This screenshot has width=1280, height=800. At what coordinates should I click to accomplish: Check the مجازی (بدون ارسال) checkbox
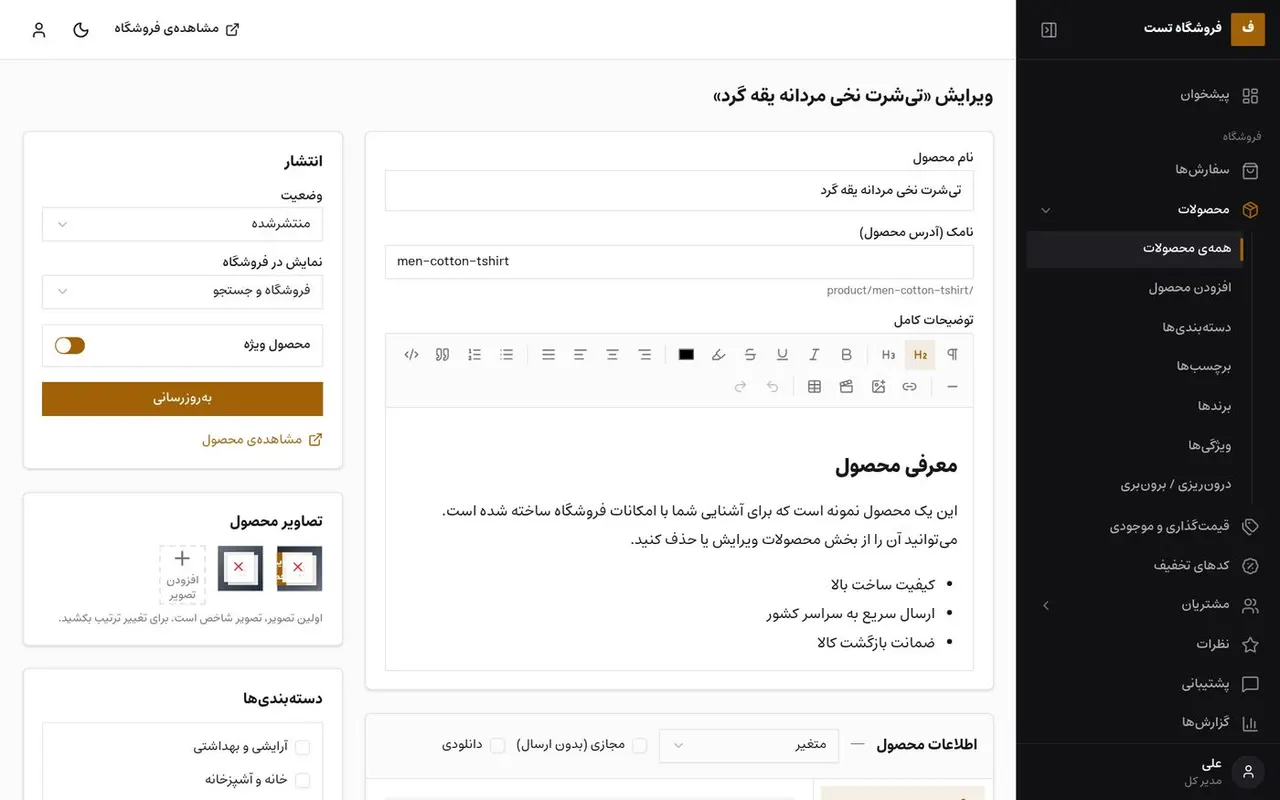coord(639,745)
